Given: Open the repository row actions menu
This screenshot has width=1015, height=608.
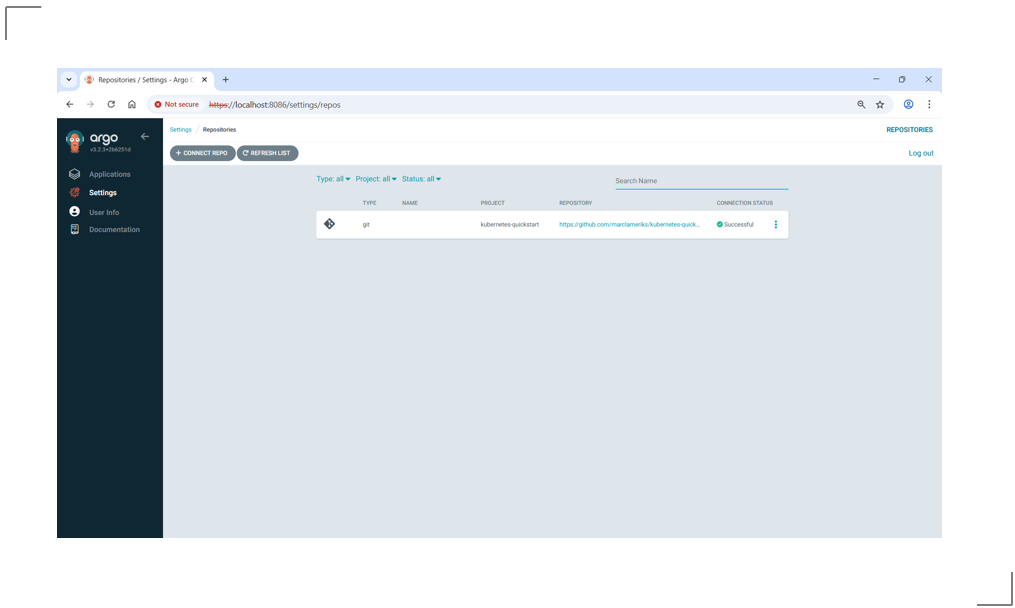Looking at the screenshot, I should pyautogui.click(x=776, y=224).
